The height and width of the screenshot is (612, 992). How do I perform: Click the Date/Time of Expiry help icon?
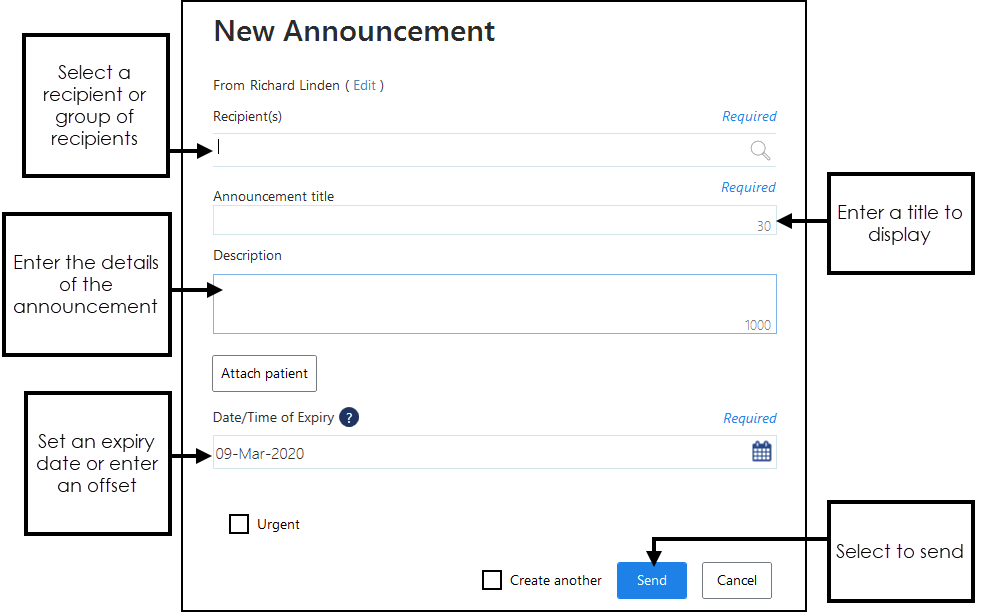348,418
